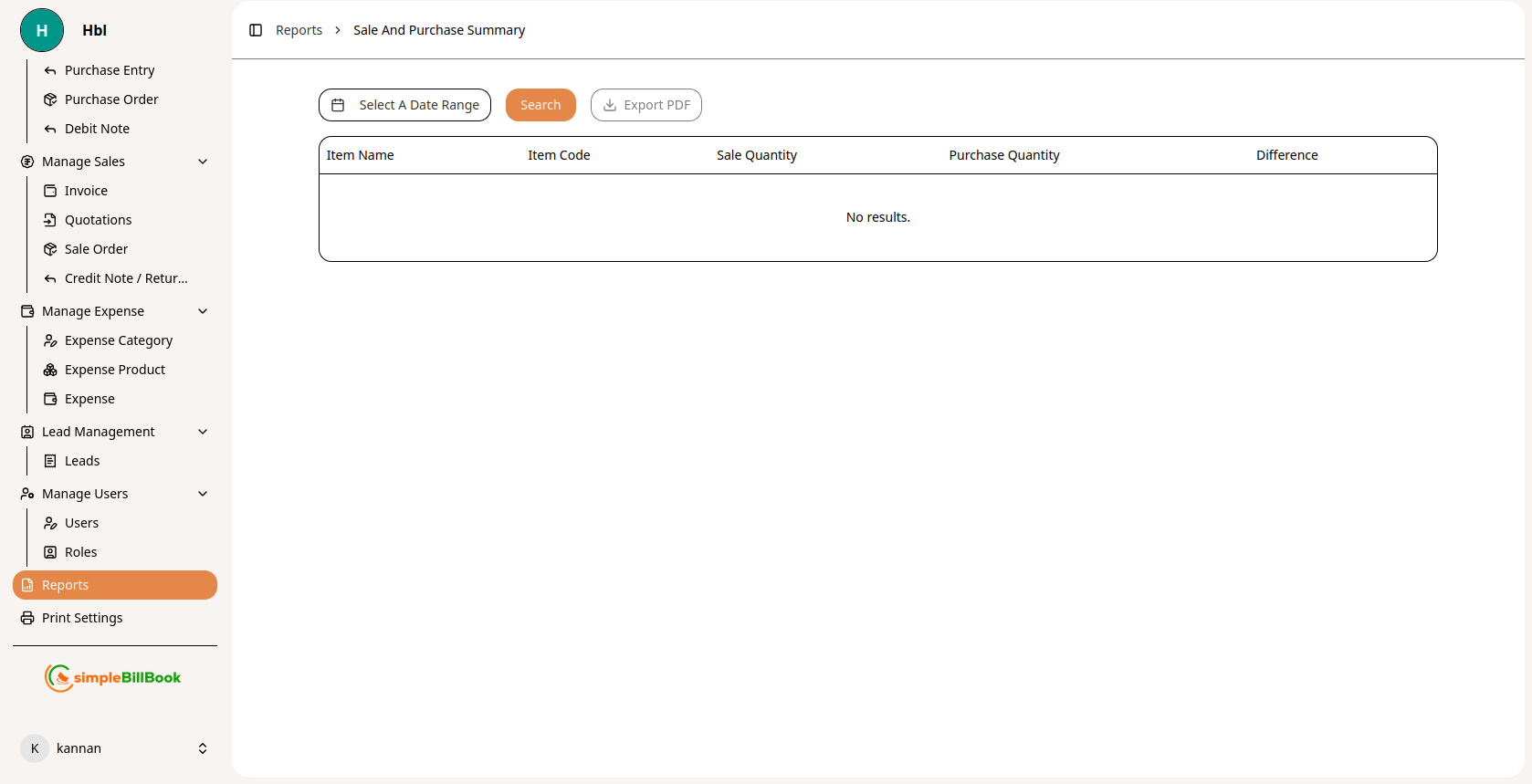This screenshot has width=1532, height=784.
Task: Toggle the sidebar panel icon
Action: click(256, 30)
